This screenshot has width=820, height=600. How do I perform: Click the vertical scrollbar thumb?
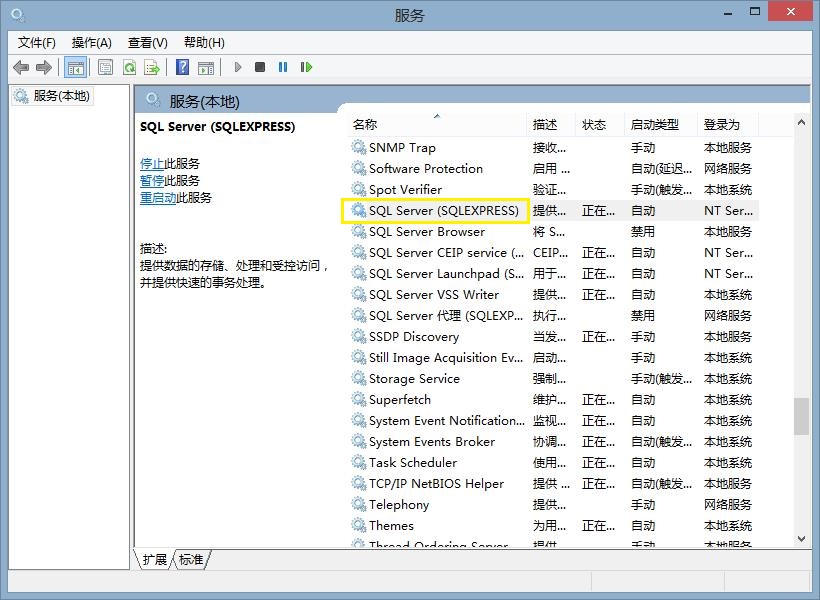(x=801, y=416)
